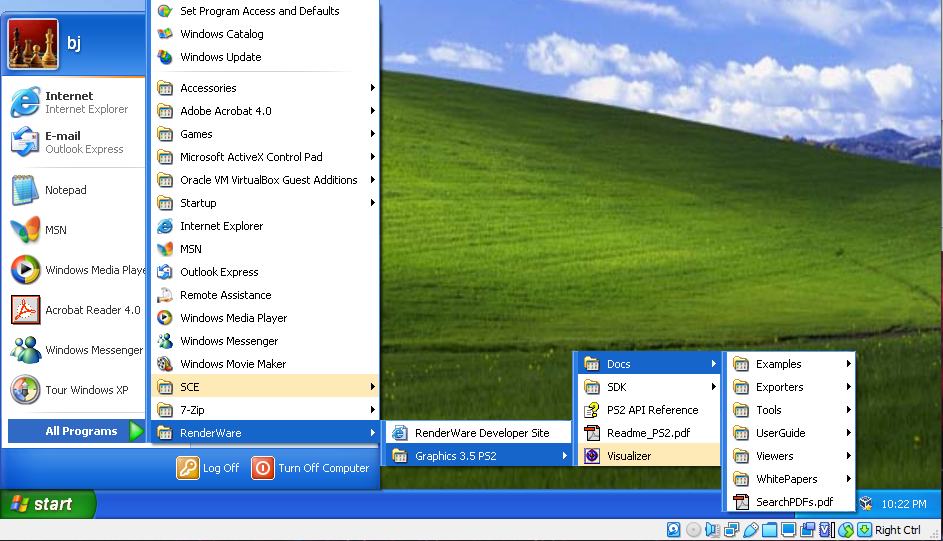Open Acrobat Reader 4.0 icon

pos(25,310)
